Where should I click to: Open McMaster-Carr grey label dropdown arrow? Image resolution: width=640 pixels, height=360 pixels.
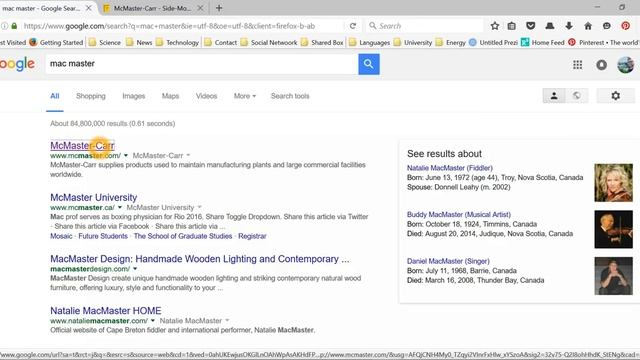point(188,156)
